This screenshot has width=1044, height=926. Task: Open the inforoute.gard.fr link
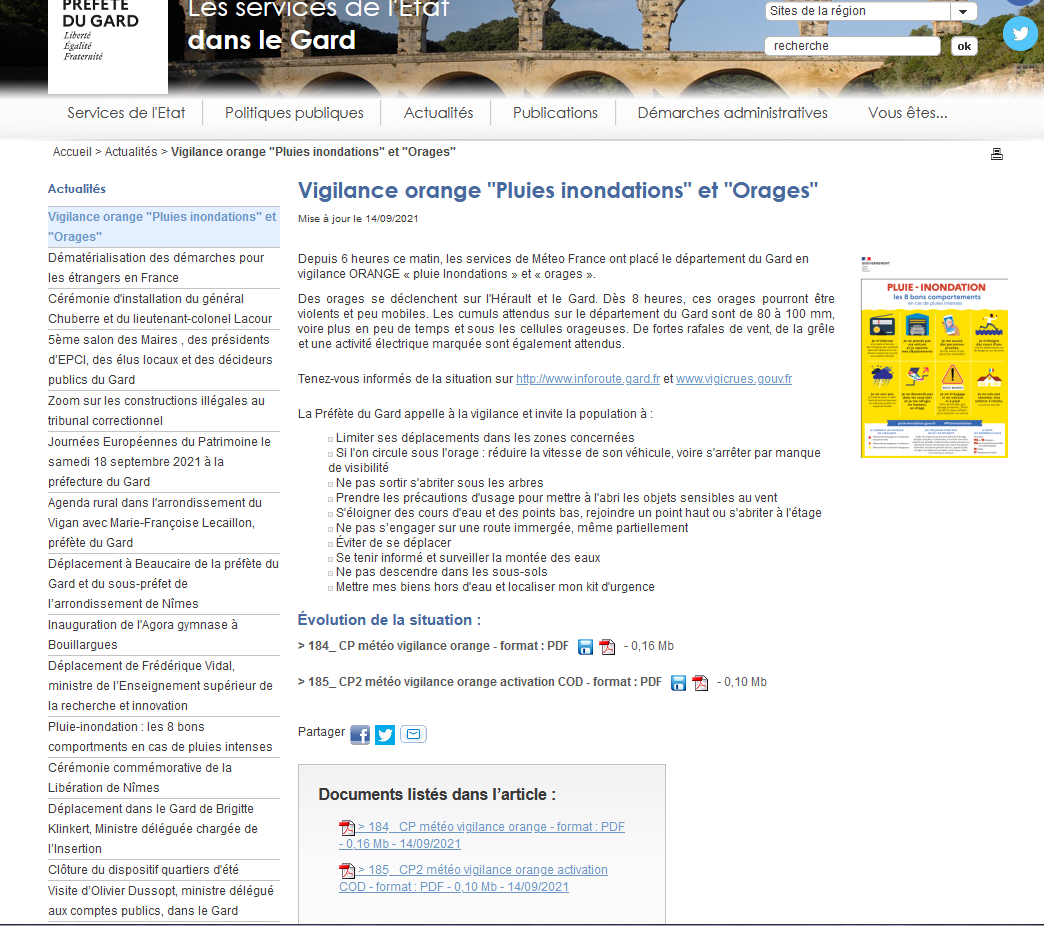[588, 379]
